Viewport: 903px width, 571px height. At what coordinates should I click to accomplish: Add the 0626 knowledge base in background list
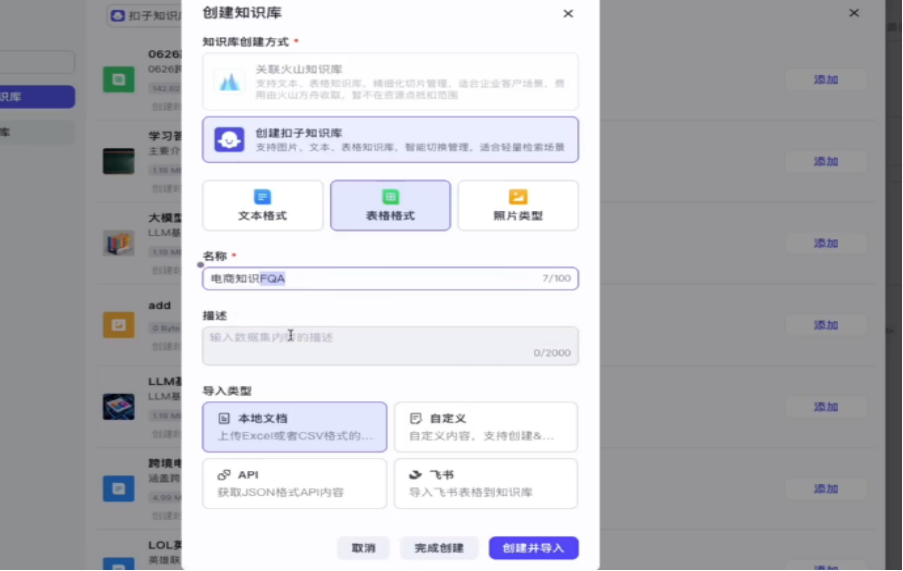(x=825, y=79)
